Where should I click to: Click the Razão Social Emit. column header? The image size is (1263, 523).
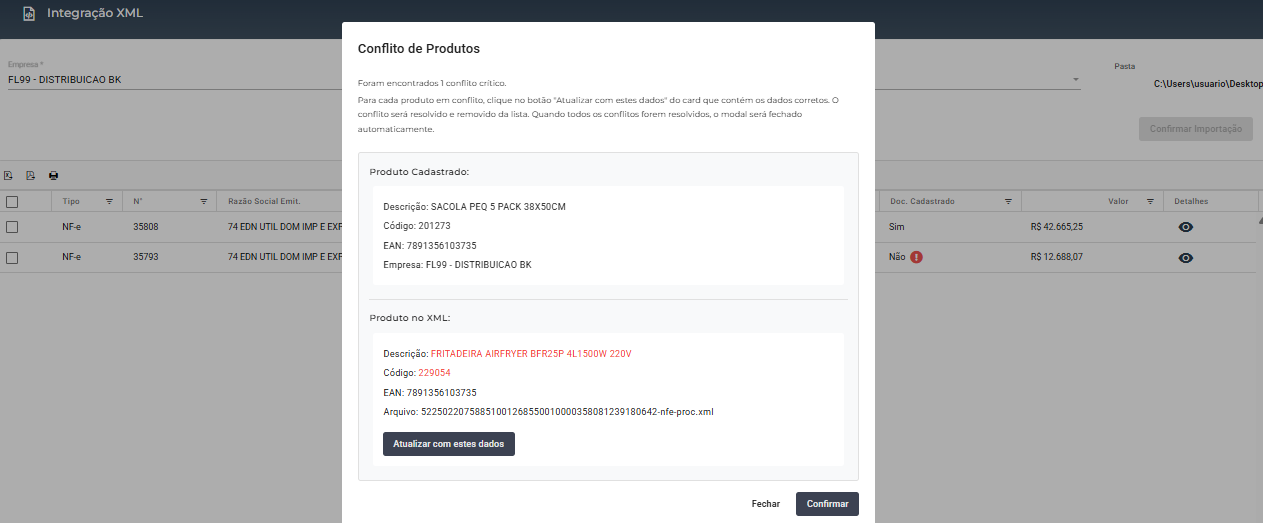click(264, 201)
